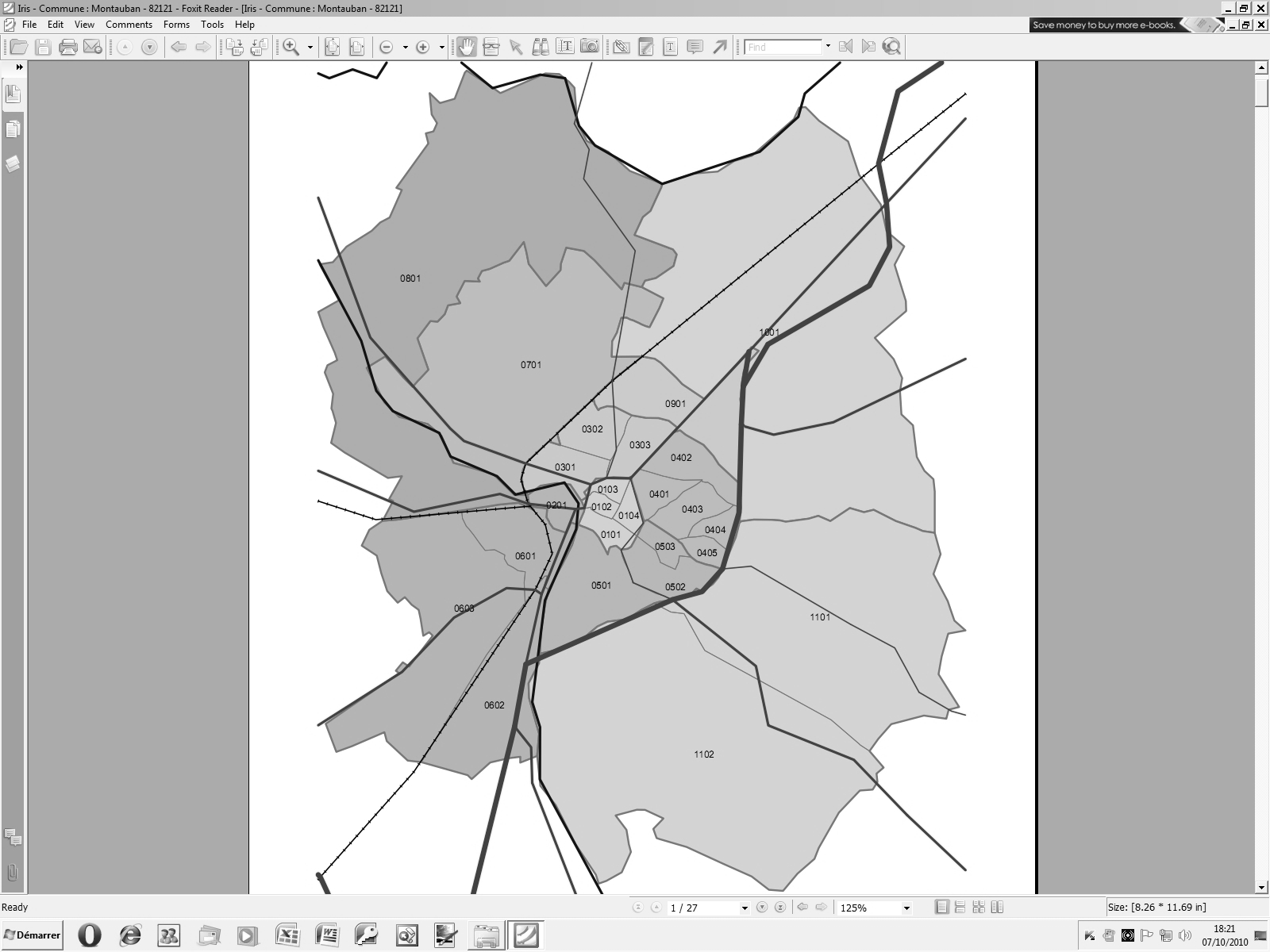Click the Find Previous icon

click(845, 47)
